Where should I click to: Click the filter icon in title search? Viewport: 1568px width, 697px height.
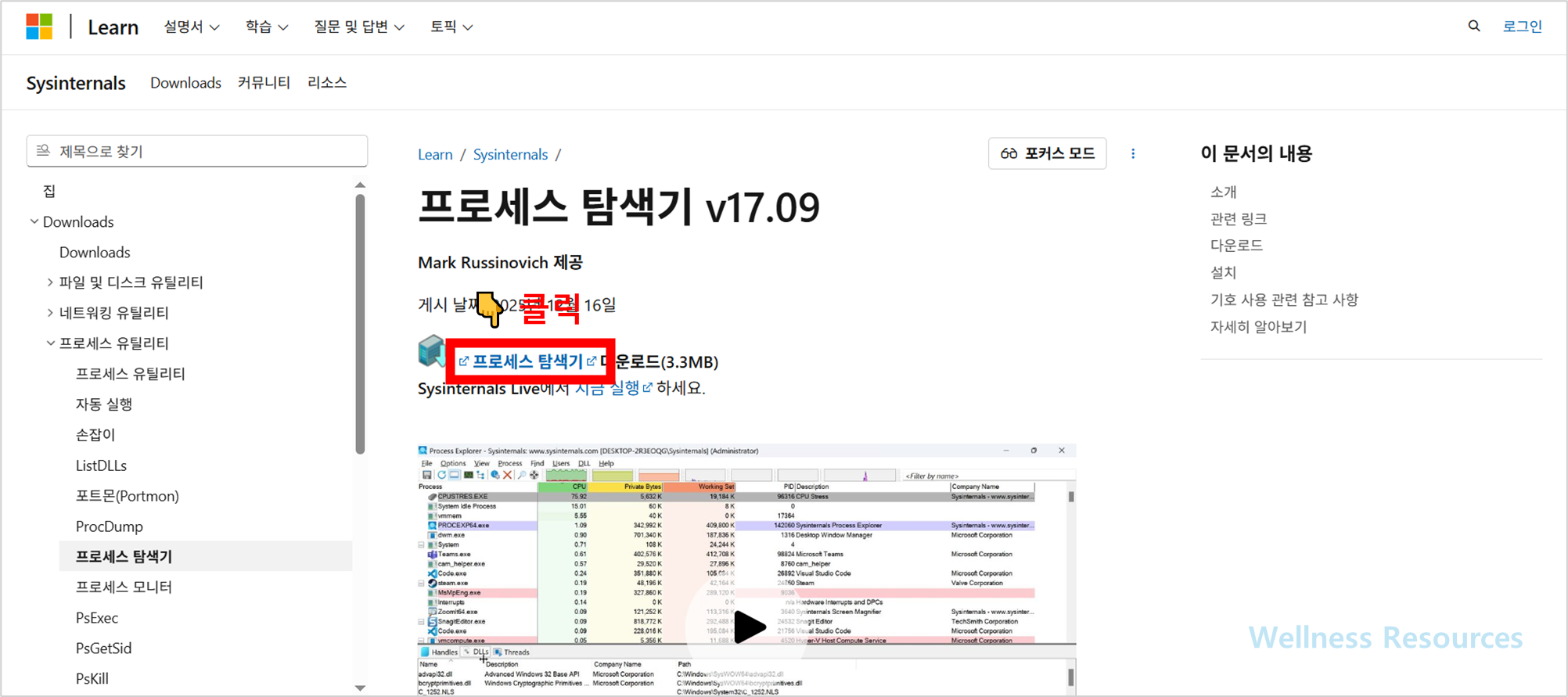(x=43, y=150)
